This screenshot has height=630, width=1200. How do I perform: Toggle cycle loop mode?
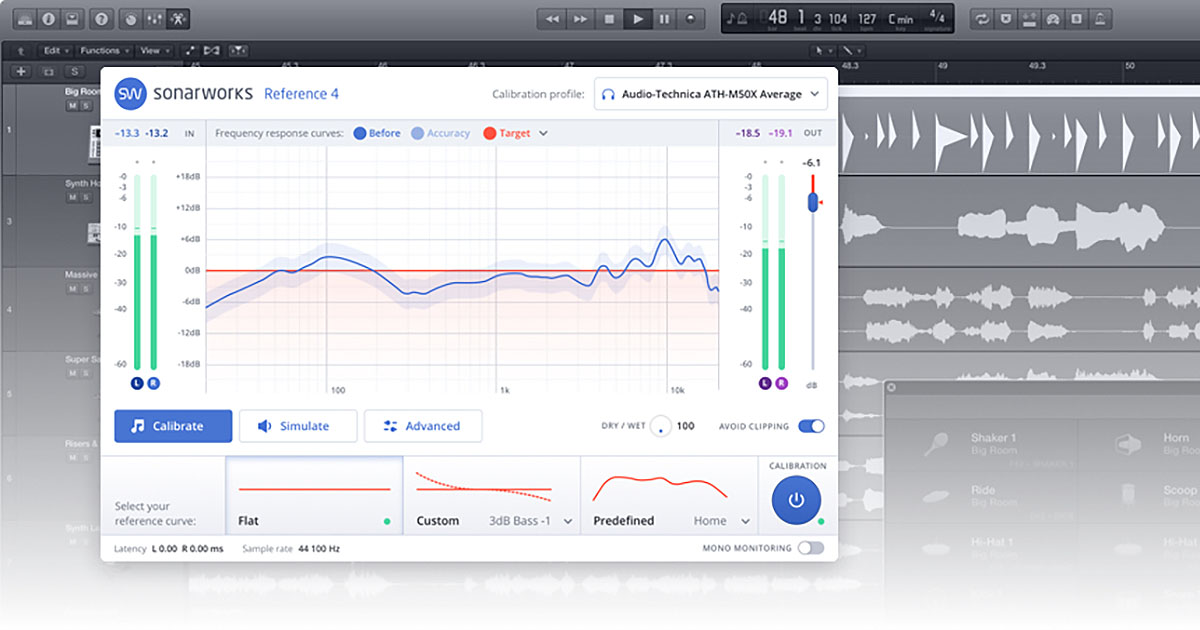pyautogui.click(x=983, y=19)
